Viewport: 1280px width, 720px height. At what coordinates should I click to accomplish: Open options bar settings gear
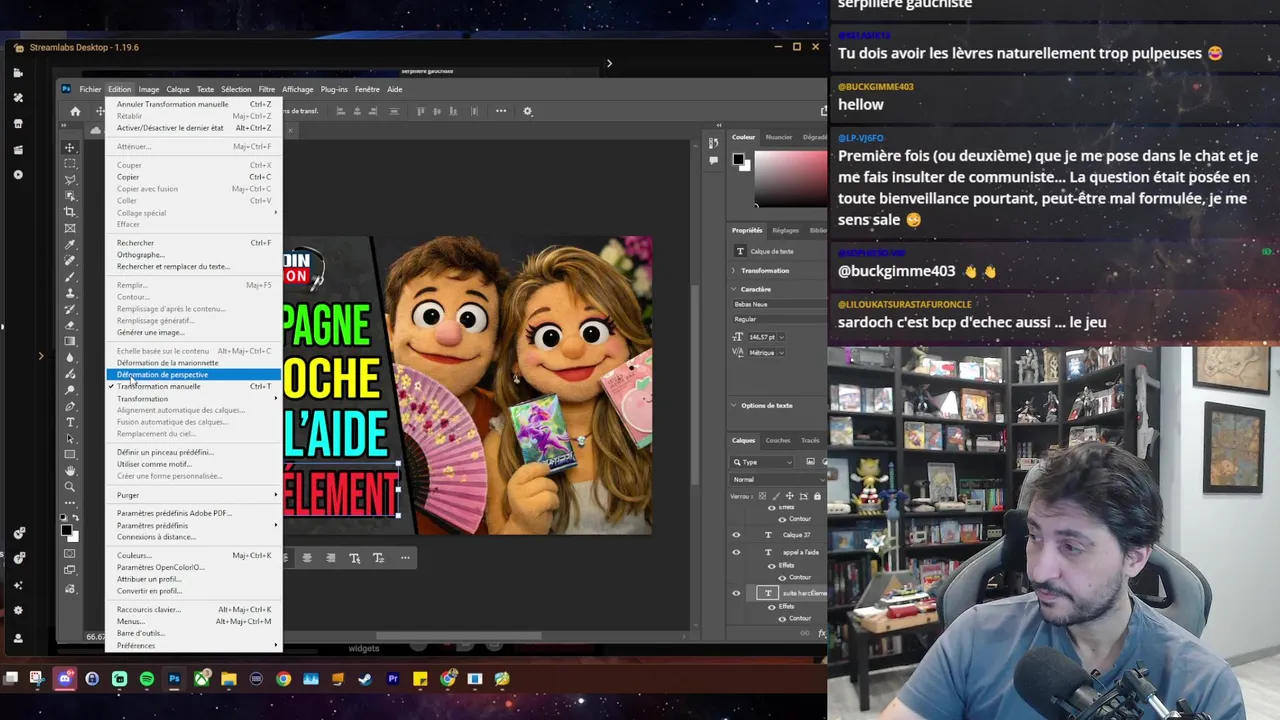[x=528, y=111]
